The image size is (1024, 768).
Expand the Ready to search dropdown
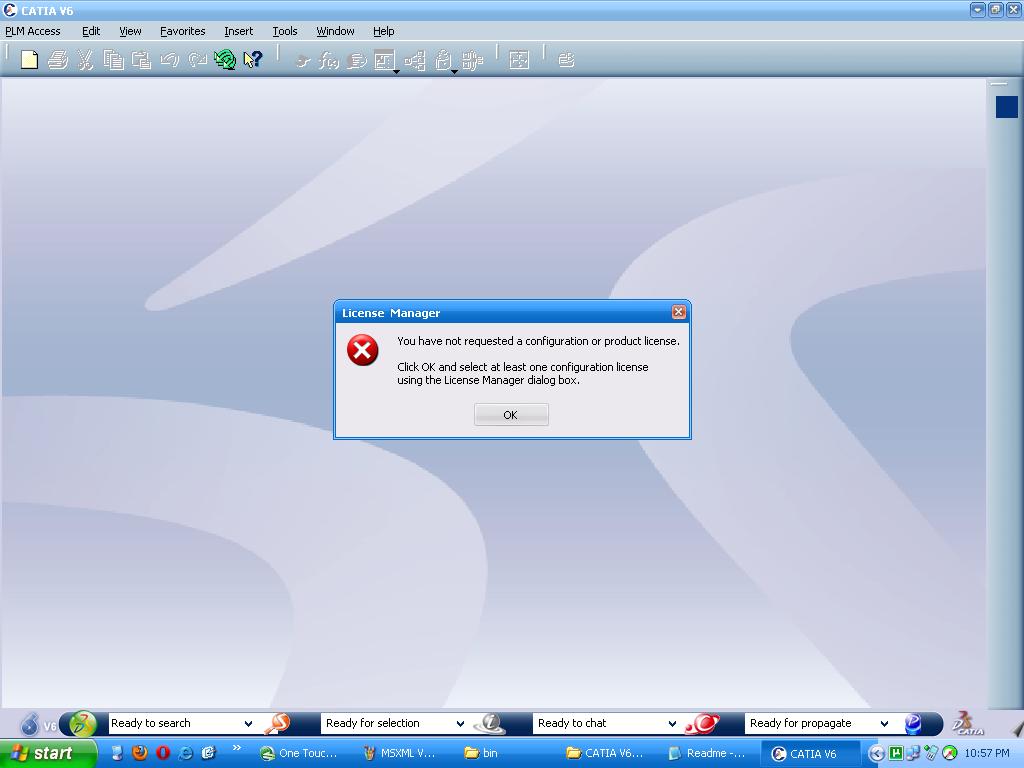248,724
